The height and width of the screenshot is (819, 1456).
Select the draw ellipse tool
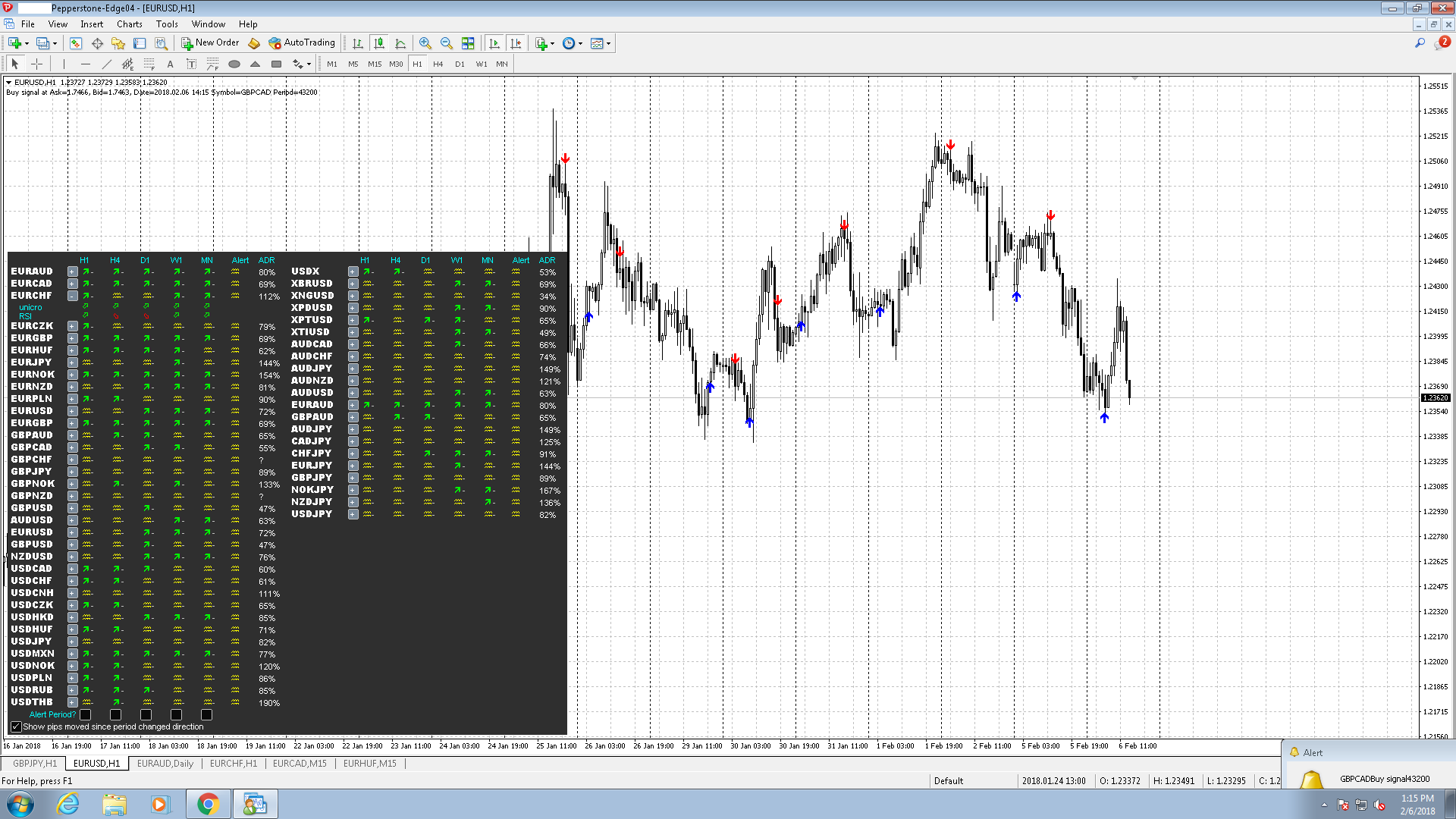click(234, 64)
